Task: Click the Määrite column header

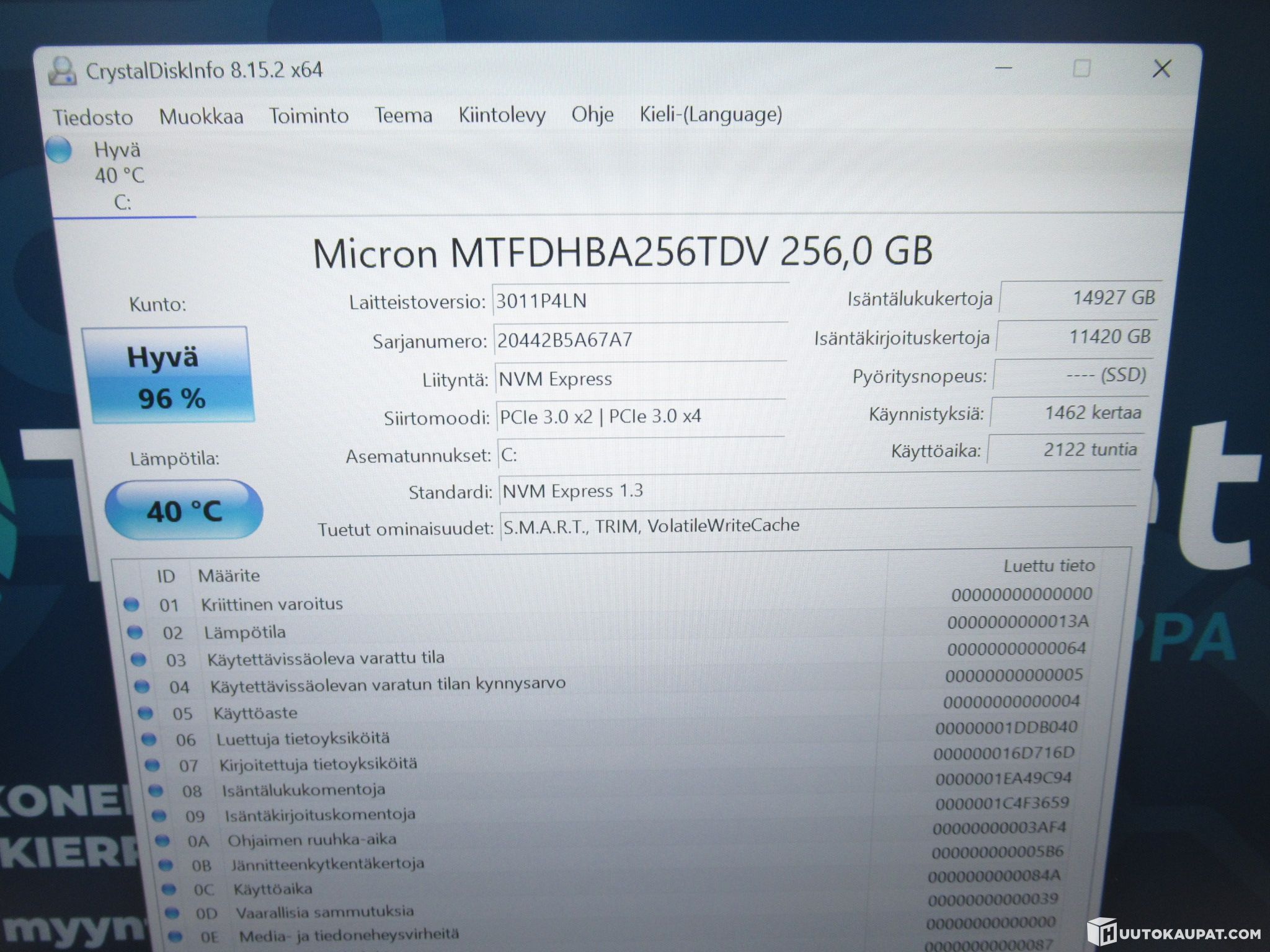Action: tap(229, 576)
